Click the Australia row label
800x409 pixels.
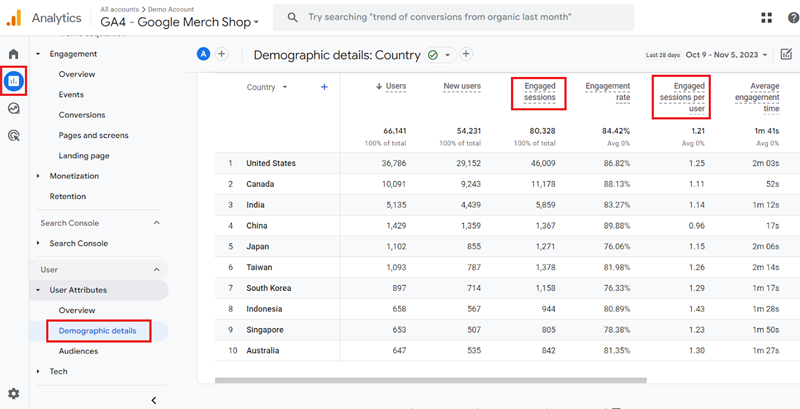(263, 351)
